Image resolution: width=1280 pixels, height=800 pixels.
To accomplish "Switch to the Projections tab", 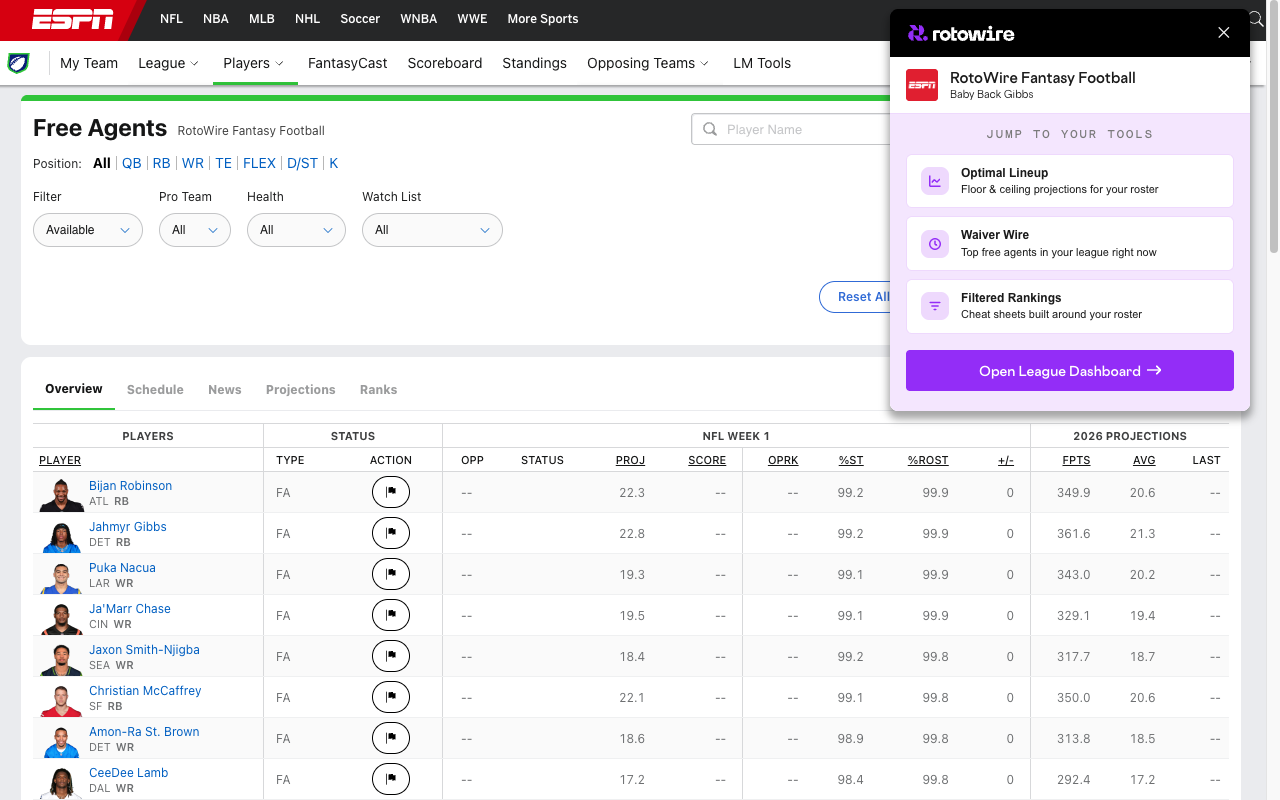I will pos(301,390).
